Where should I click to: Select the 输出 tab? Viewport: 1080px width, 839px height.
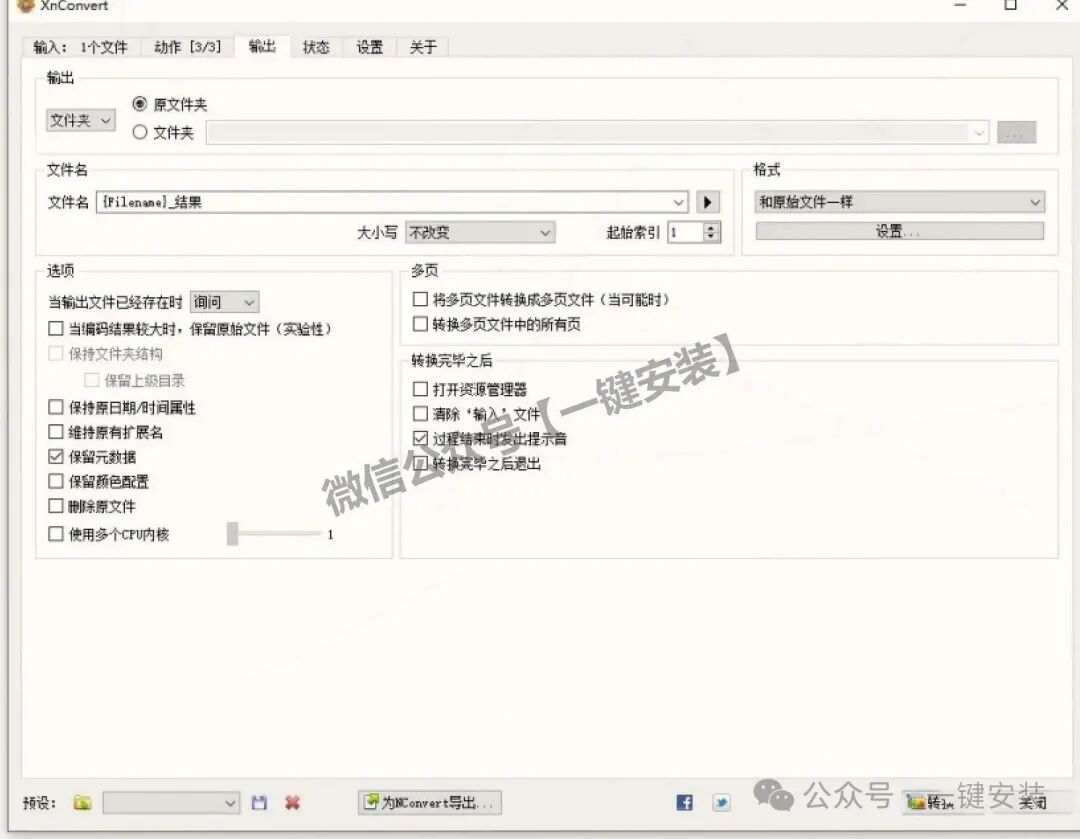(262, 46)
